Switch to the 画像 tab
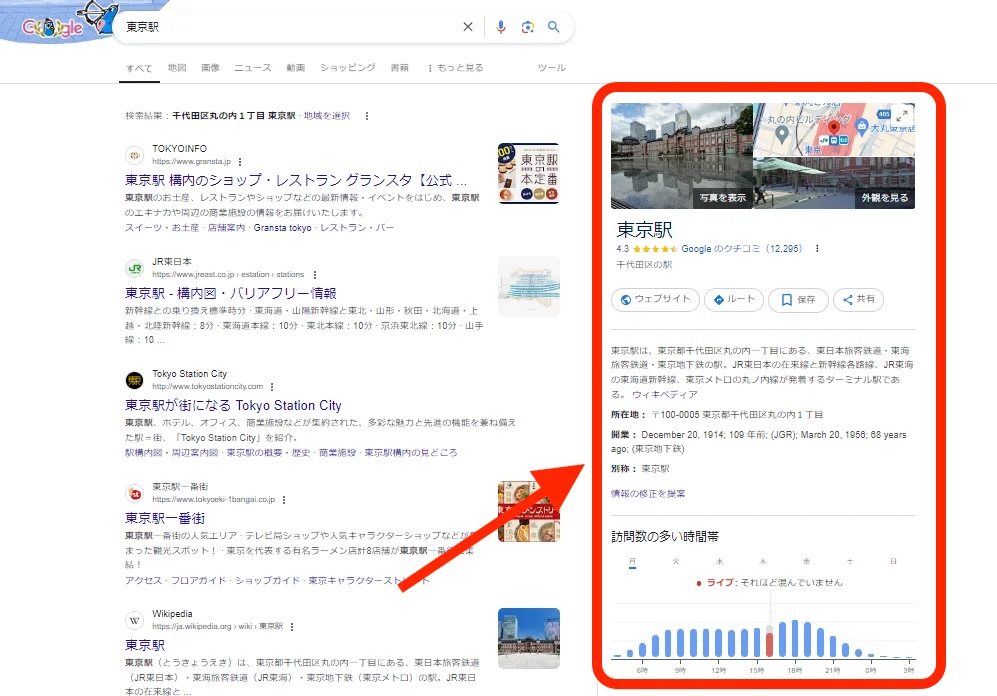 tap(210, 67)
